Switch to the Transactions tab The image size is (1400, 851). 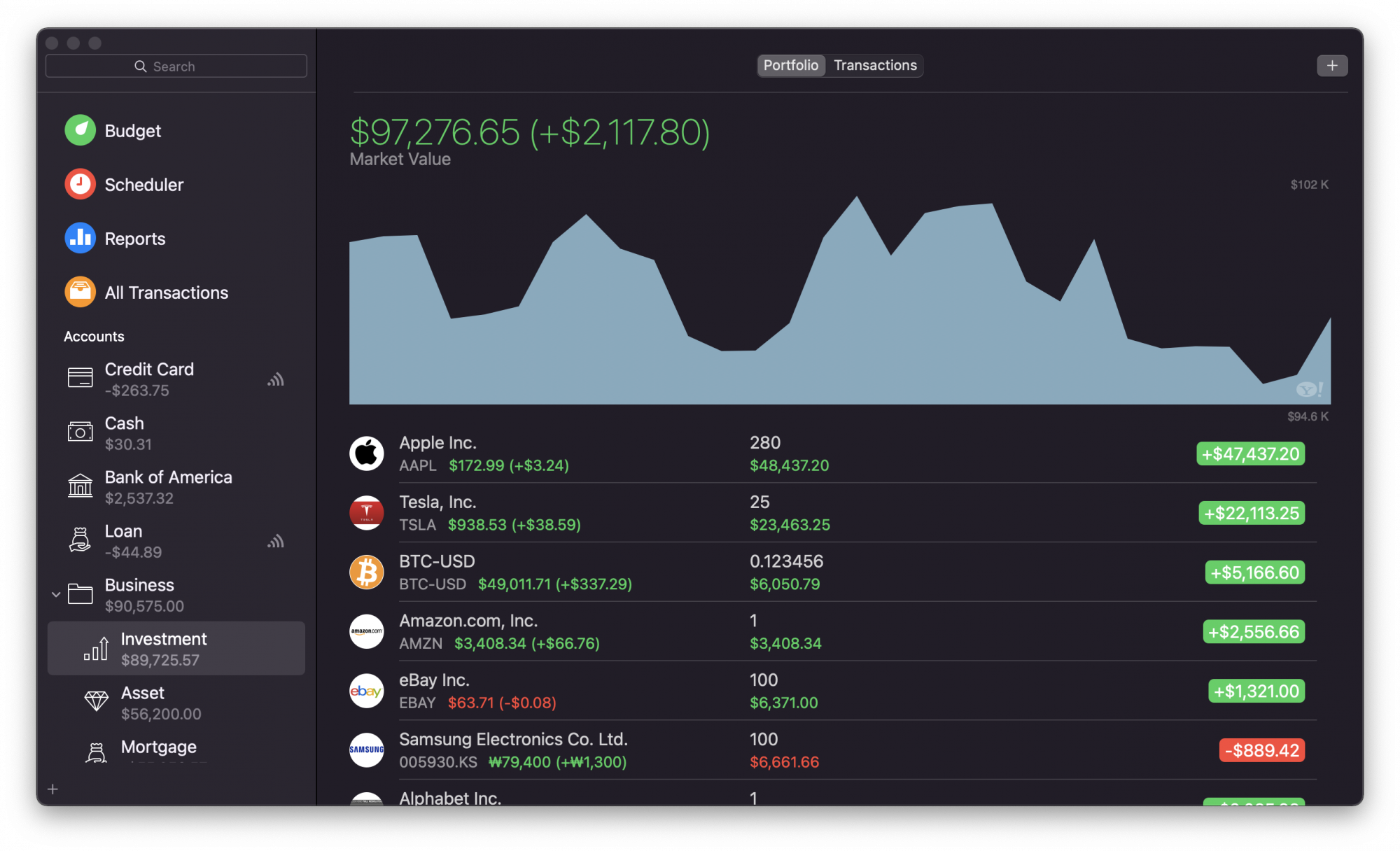click(874, 65)
